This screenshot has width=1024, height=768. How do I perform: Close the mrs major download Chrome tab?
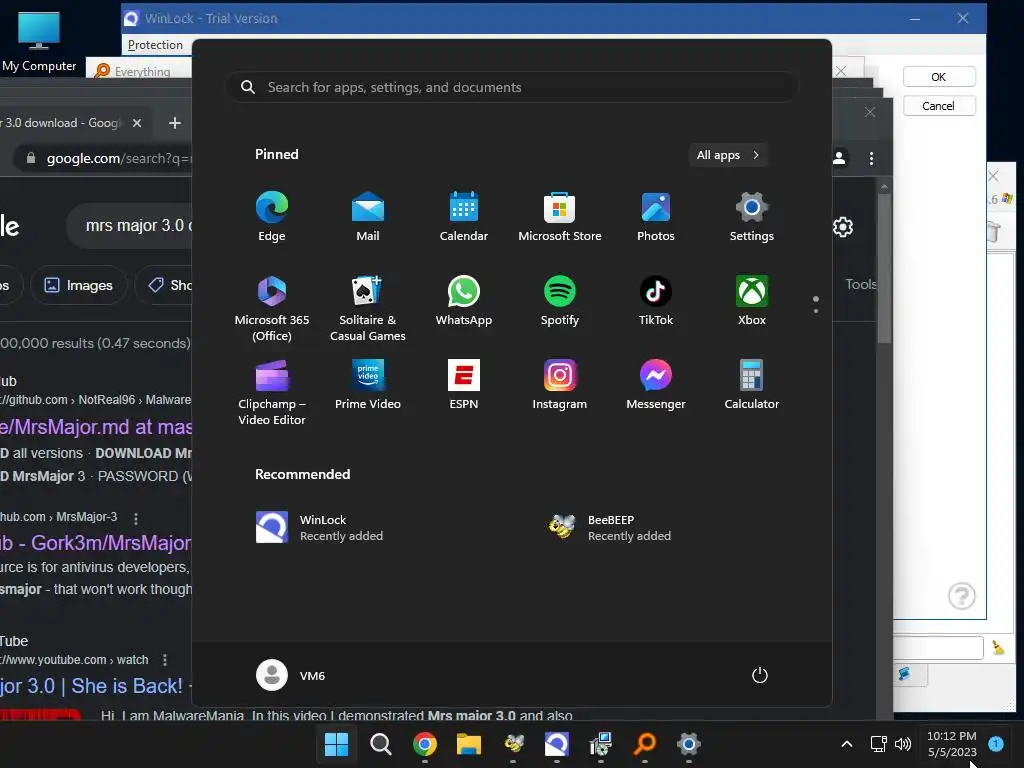136,123
